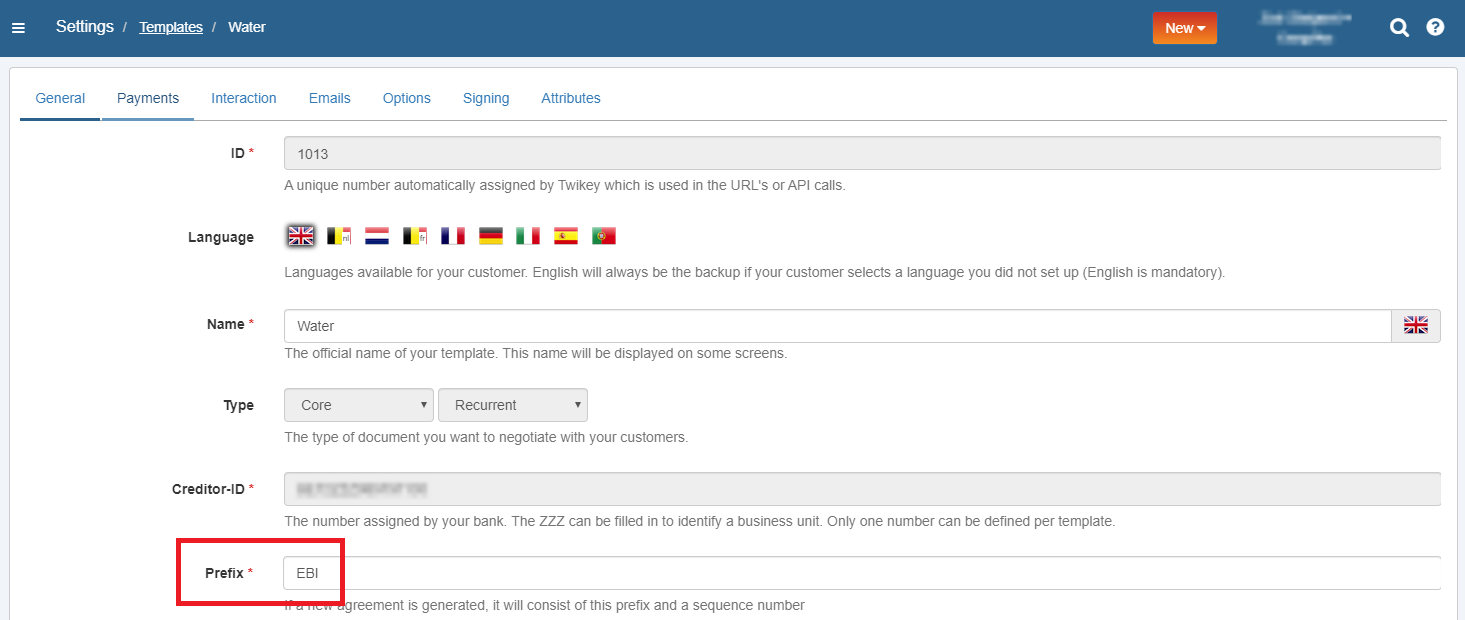The height and width of the screenshot is (620, 1465).
Task: Go to Templates breadcrumb link
Action: coord(171,27)
